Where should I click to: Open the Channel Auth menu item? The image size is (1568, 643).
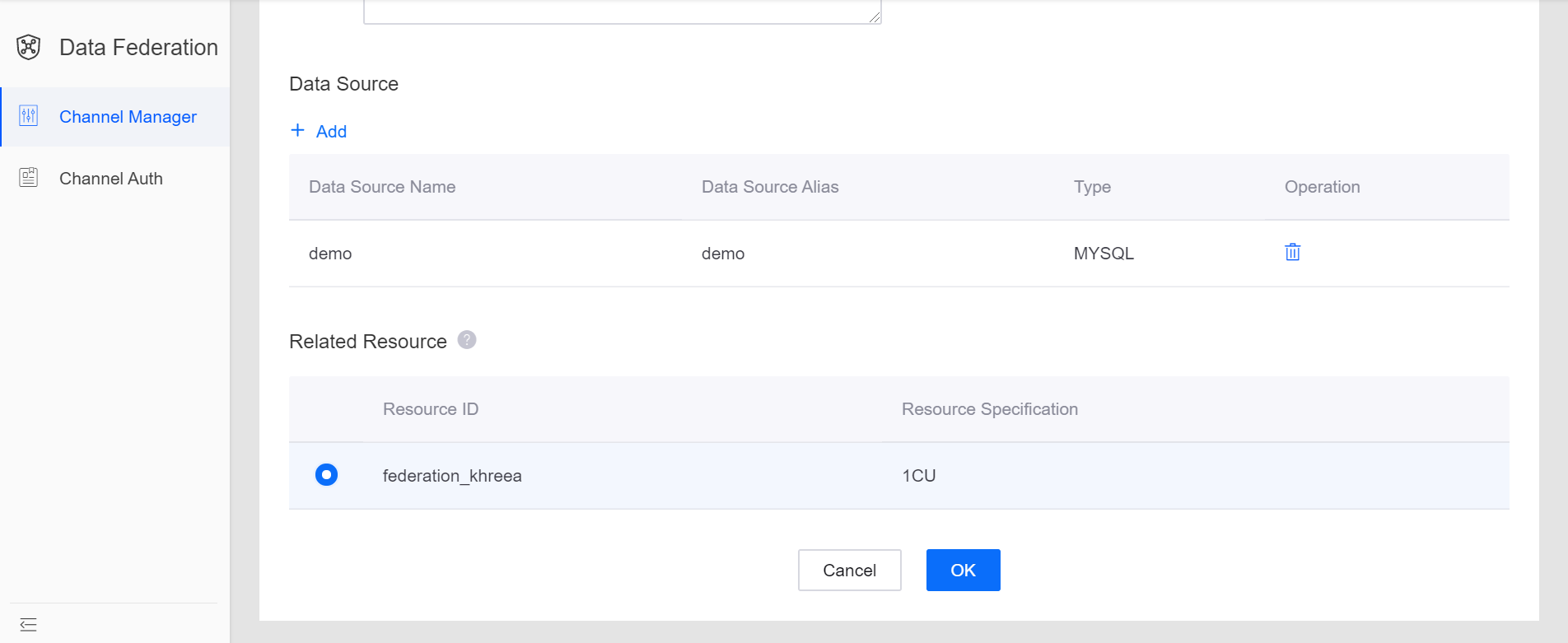[115, 178]
